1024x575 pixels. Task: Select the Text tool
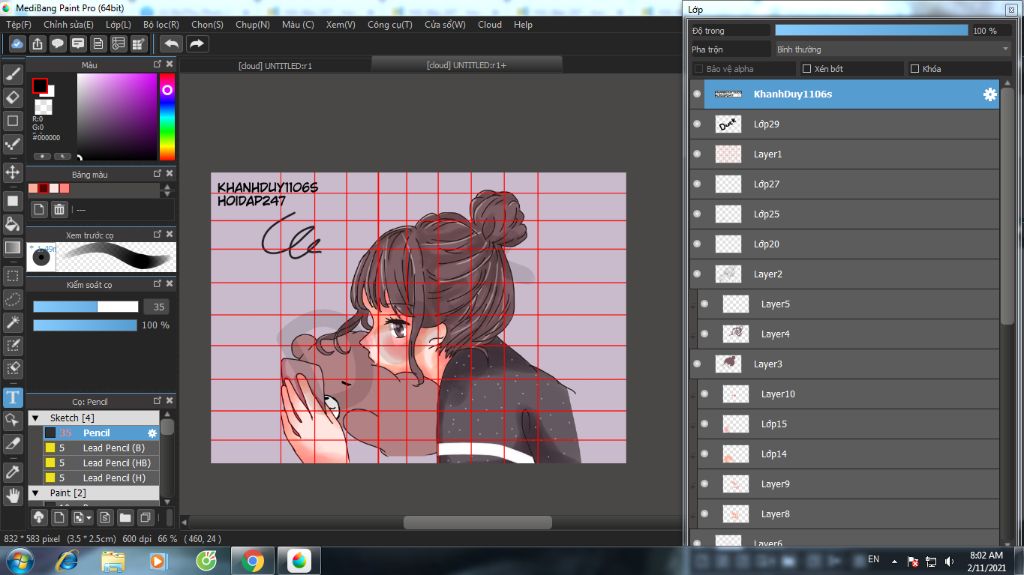[12, 397]
